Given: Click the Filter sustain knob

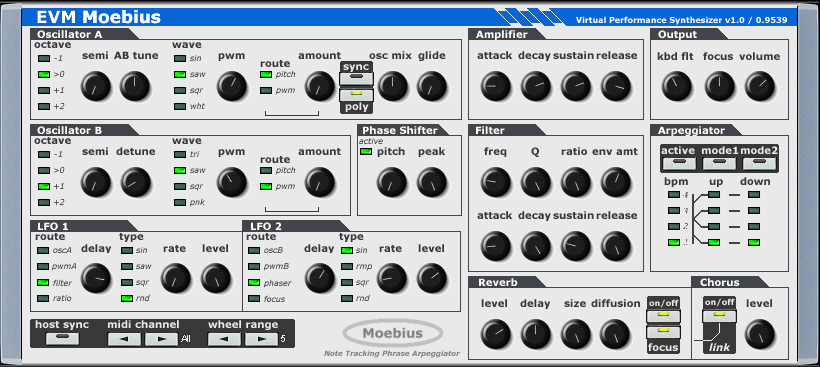Looking at the screenshot, I should [x=576, y=246].
